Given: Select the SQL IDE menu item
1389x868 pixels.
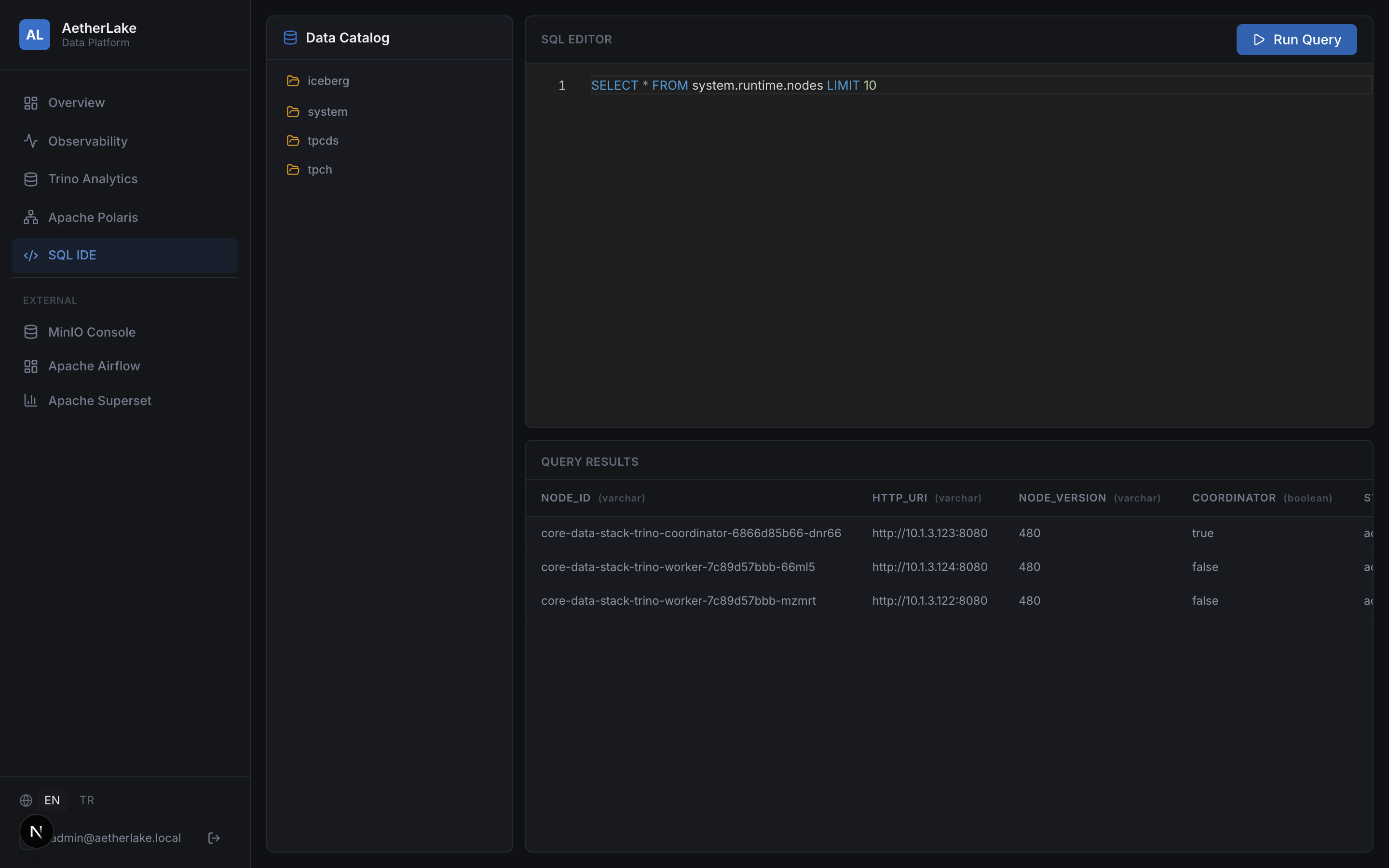Looking at the screenshot, I should tap(124, 255).
